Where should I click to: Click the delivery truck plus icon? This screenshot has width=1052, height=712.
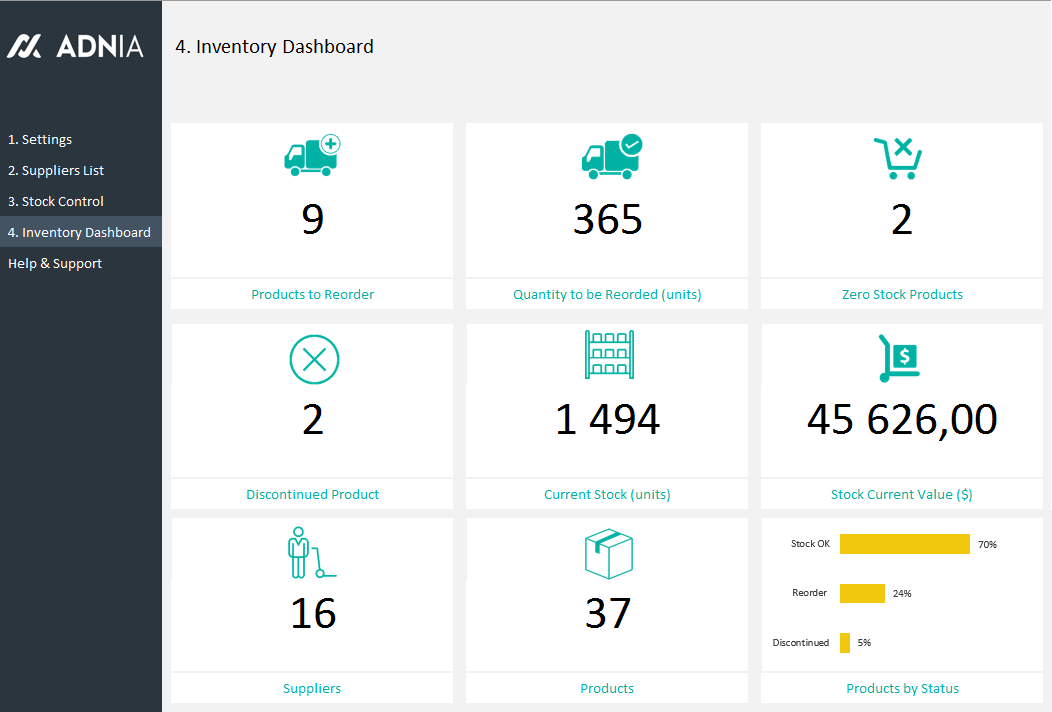(x=312, y=156)
